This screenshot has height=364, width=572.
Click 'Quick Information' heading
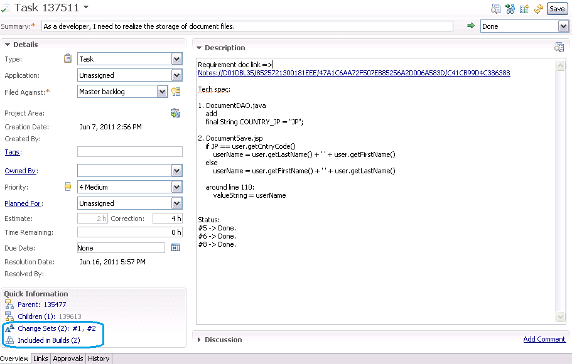tap(36, 294)
